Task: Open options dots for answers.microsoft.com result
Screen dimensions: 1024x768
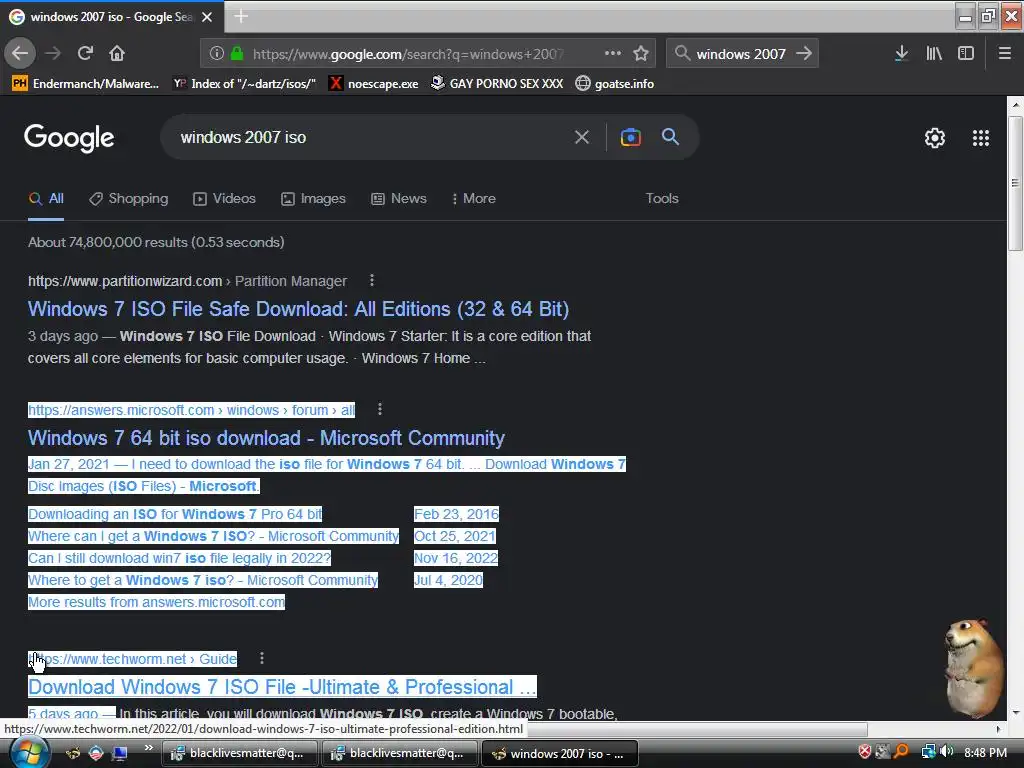Action: [380, 409]
